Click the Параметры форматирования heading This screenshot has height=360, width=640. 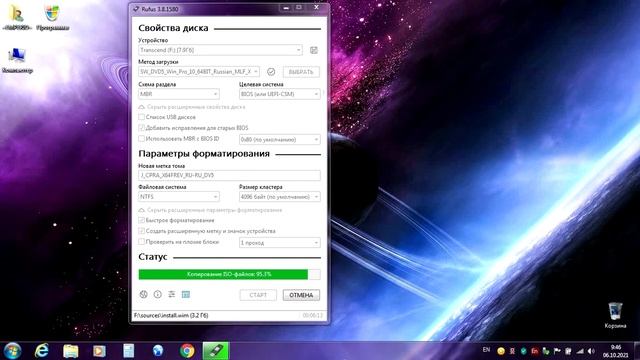click(x=204, y=154)
